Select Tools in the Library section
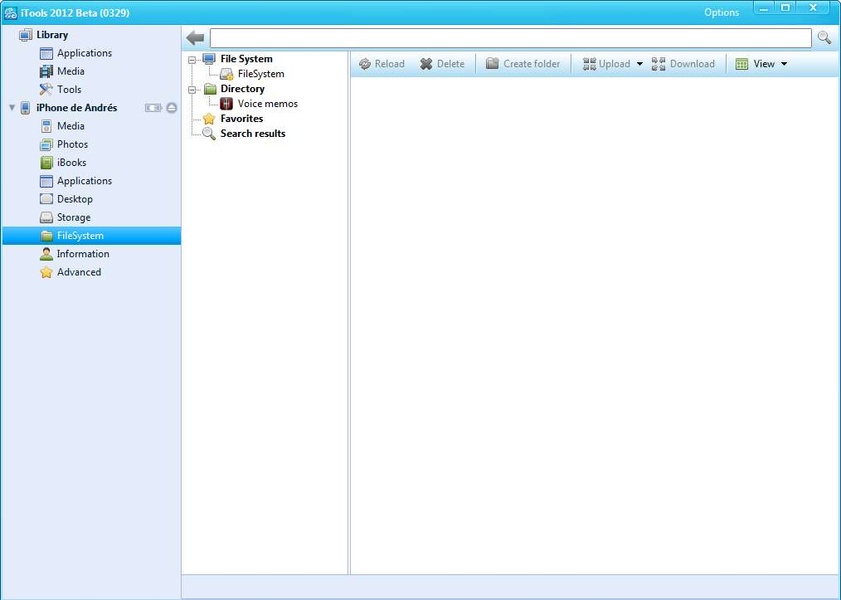The image size is (841, 600). click(x=69, y=90)
